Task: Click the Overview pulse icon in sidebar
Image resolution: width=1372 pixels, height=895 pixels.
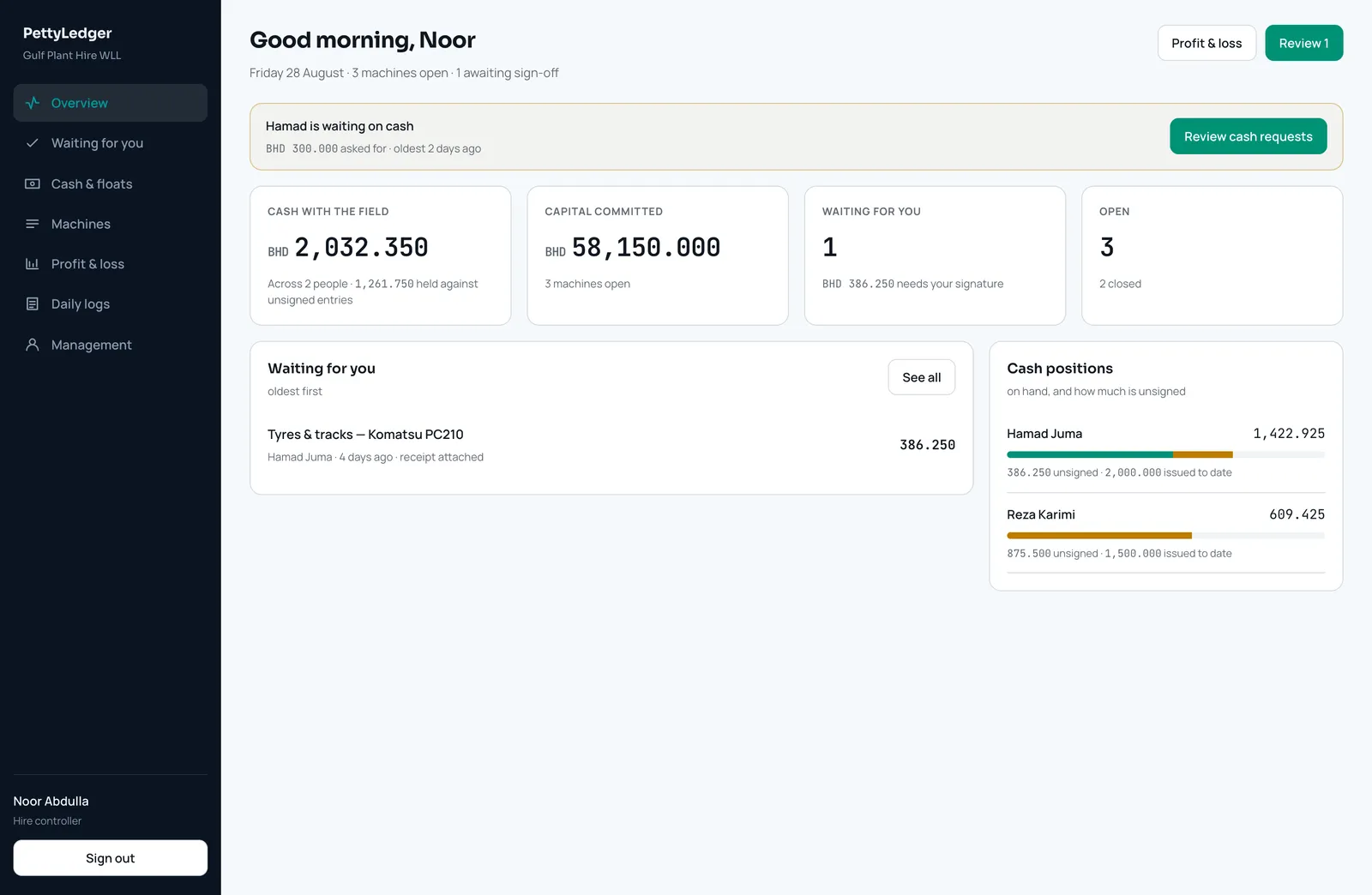Action: pyautogui.click(x=33, y=103)
